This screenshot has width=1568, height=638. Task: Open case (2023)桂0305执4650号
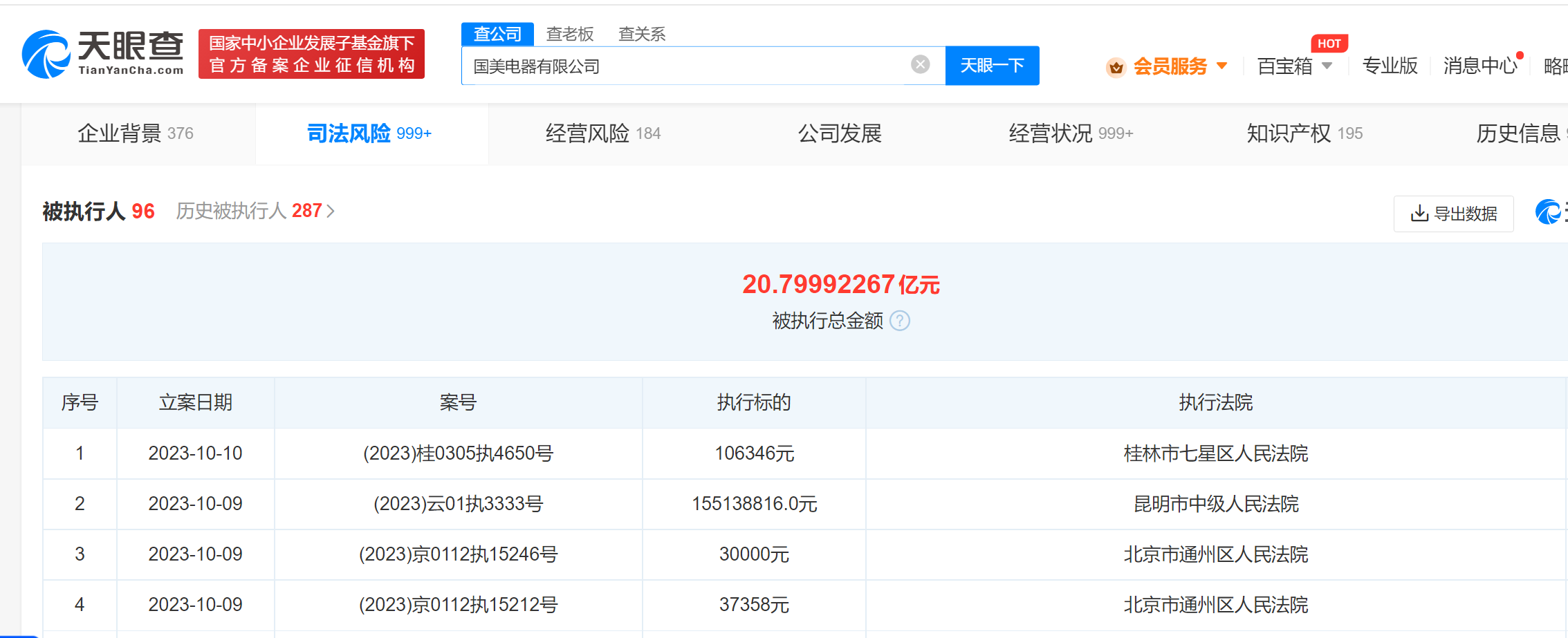pyautogui.click(x=458, y=453)
